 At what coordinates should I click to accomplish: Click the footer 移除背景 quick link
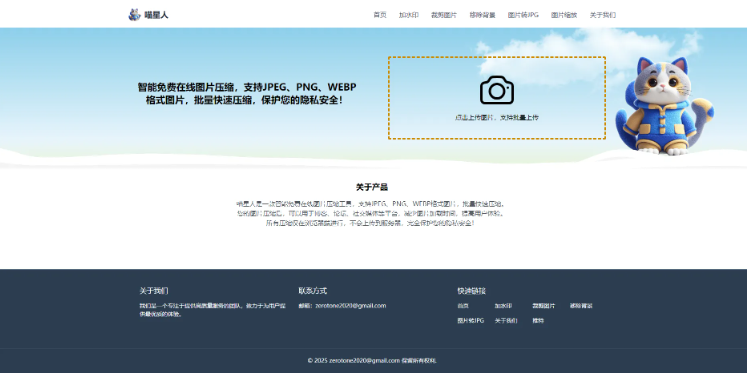[581, 306]
